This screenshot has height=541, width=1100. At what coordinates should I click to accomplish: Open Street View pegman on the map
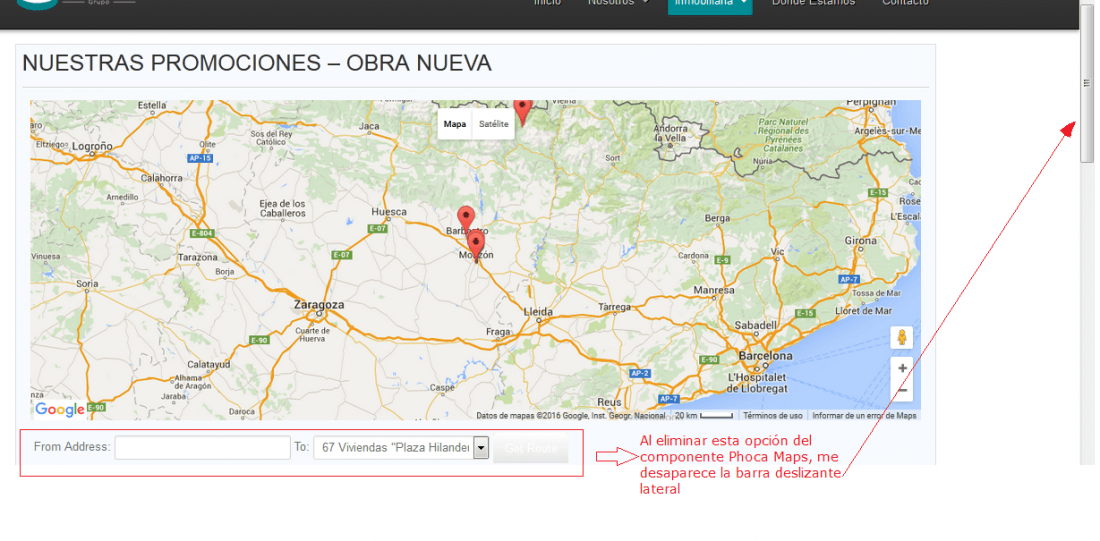pos(901,338)
